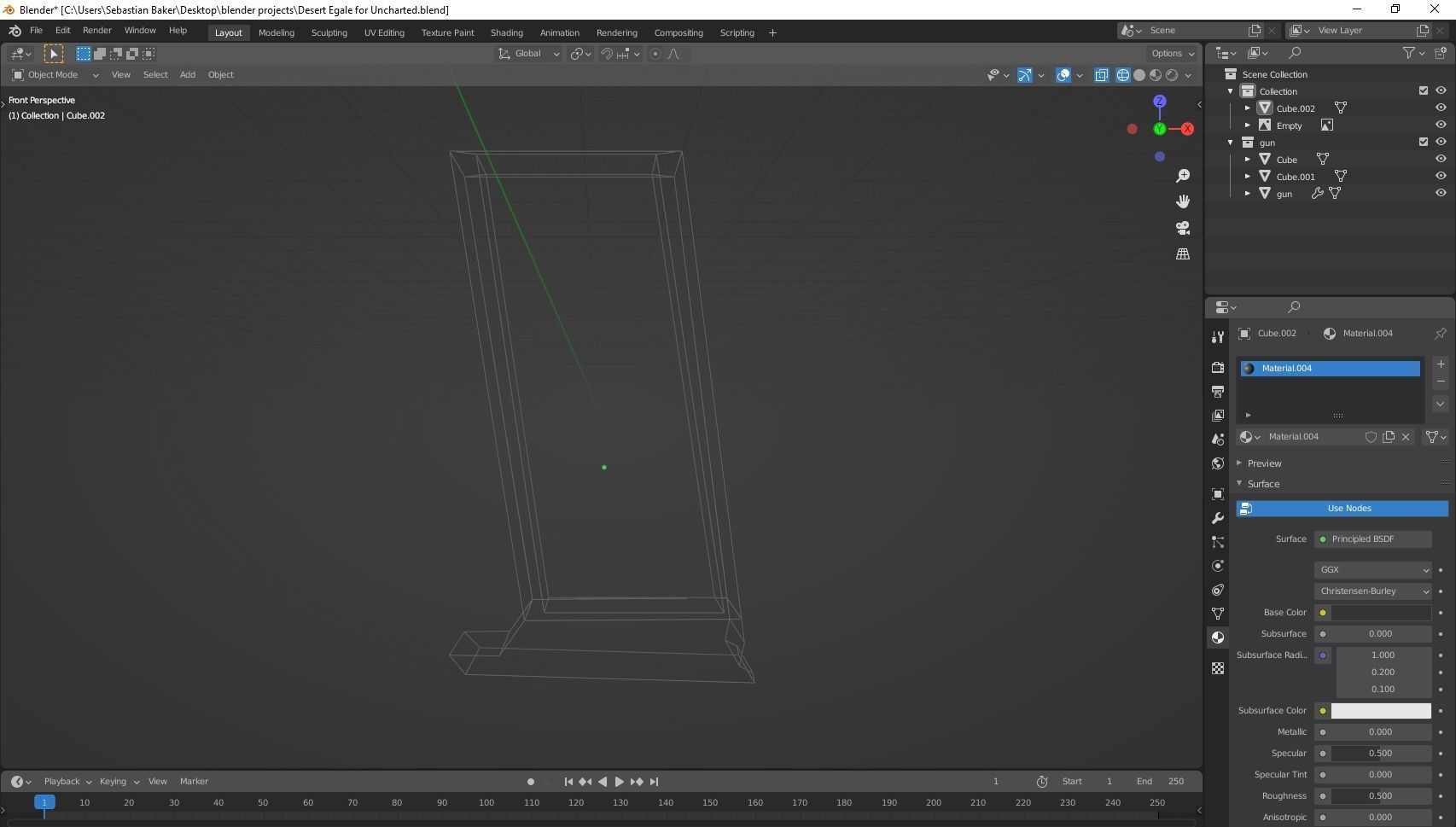Open the timeline Keying popover
This screenshot has width=1456, height=827.
pyautogui.click(x=119, y=782)
